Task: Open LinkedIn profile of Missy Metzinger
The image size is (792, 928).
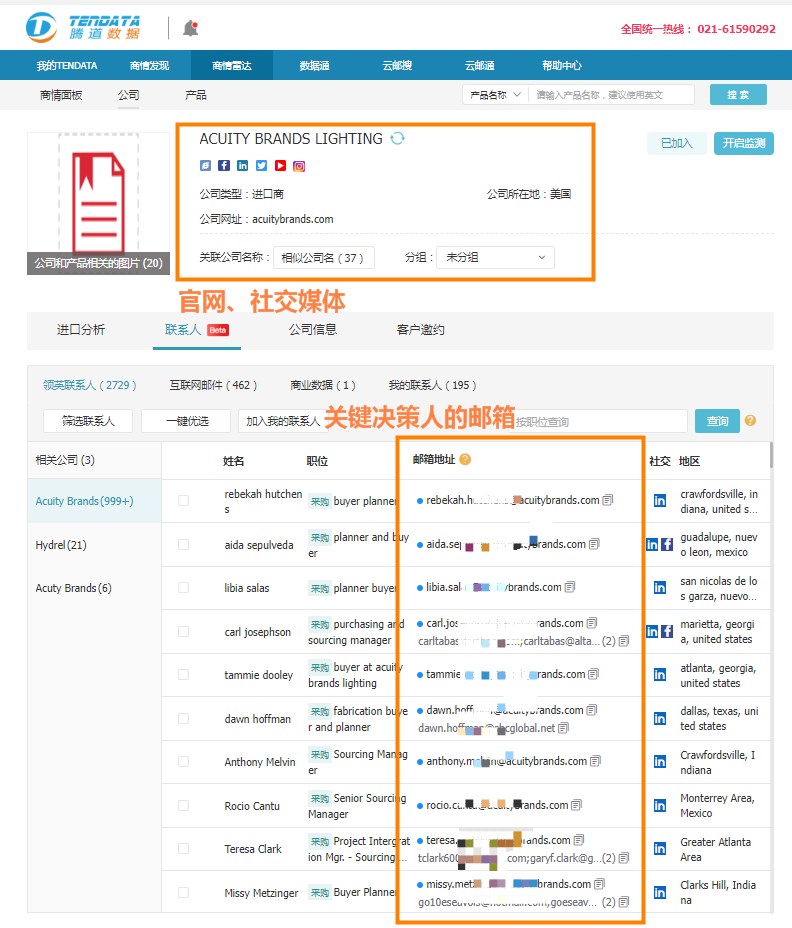Action: (659, 892)
